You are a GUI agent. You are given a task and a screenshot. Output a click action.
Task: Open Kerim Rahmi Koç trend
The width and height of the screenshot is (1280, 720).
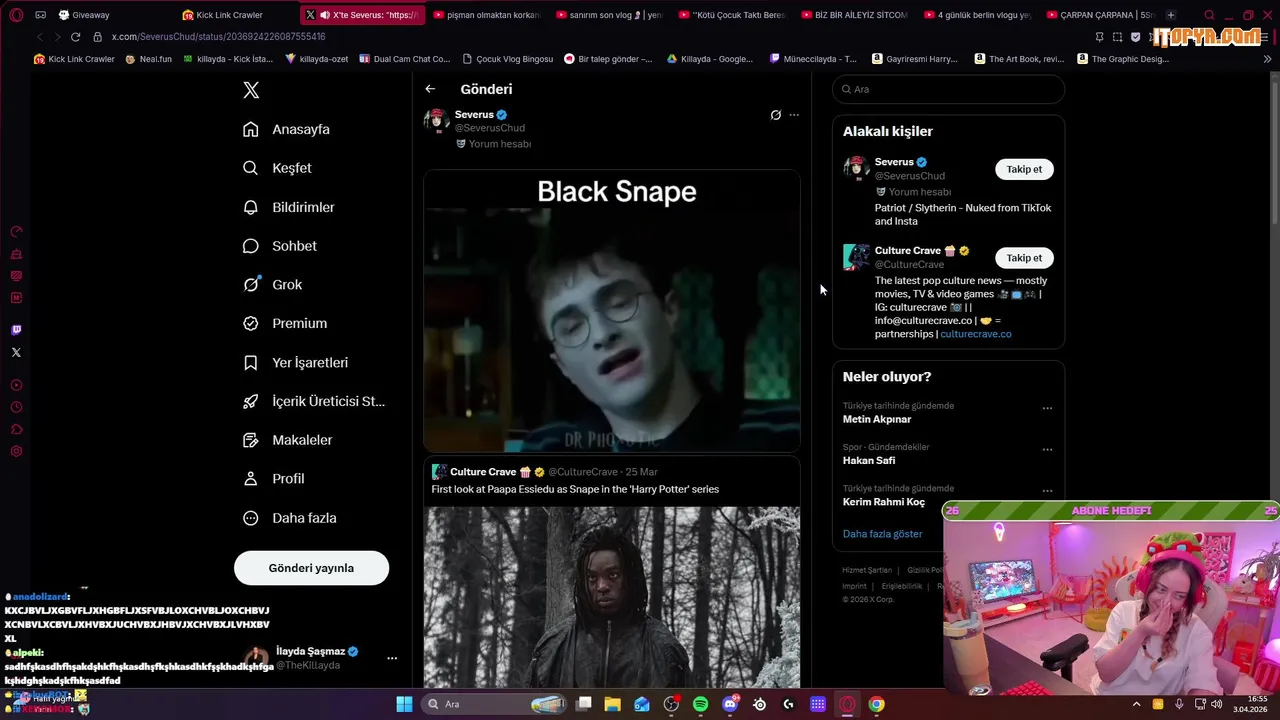tap(884, 502)
